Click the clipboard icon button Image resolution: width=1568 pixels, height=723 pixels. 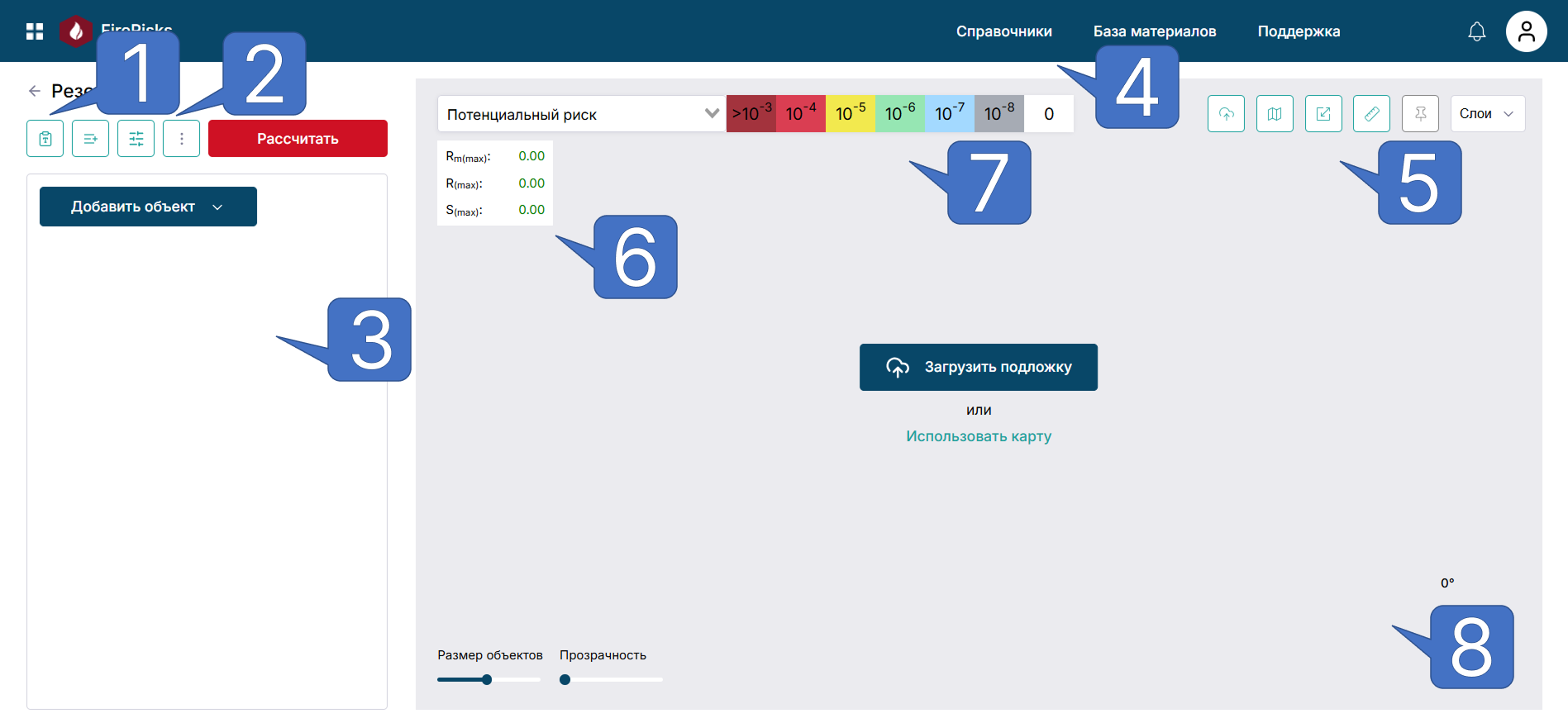pyautogui.click(x=45, y=139)
